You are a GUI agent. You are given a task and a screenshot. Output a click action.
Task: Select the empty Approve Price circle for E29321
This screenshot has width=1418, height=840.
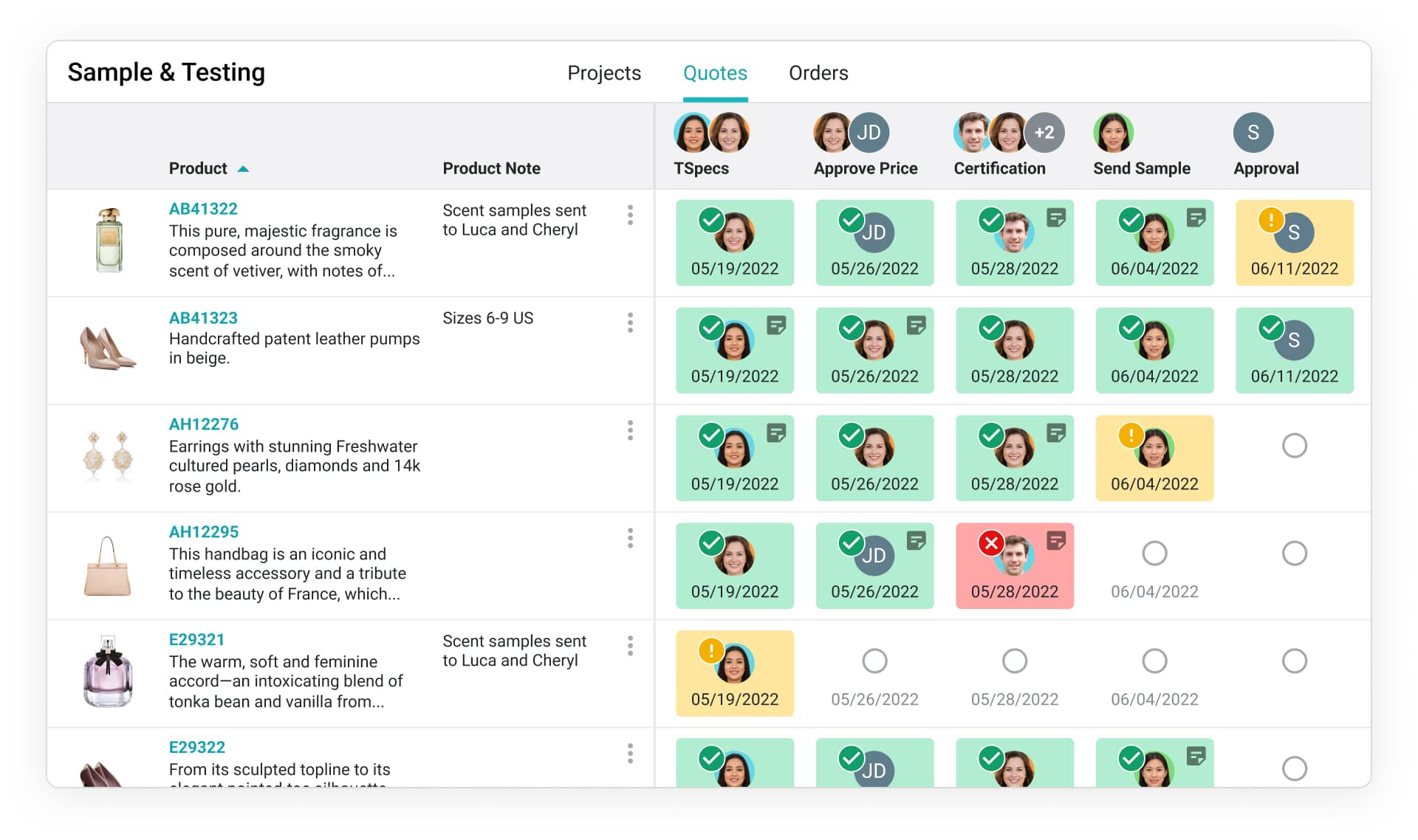874,661
